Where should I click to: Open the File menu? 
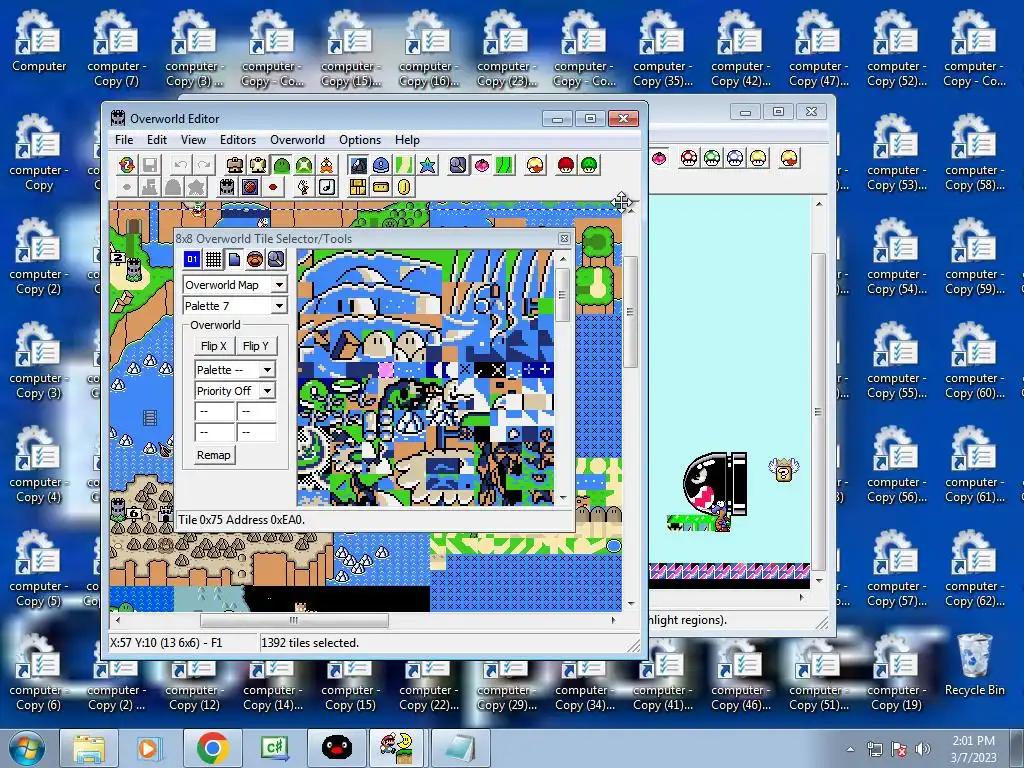[x=124, y=140]
